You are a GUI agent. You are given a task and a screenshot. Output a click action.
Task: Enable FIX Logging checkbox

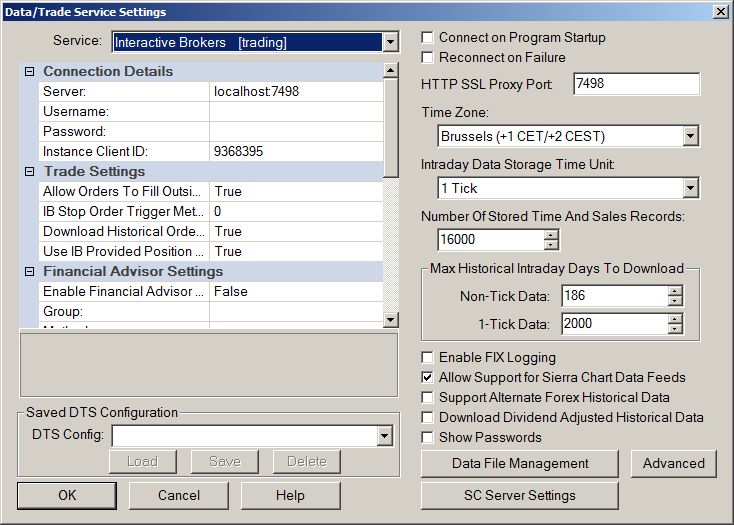coord(427,357)
